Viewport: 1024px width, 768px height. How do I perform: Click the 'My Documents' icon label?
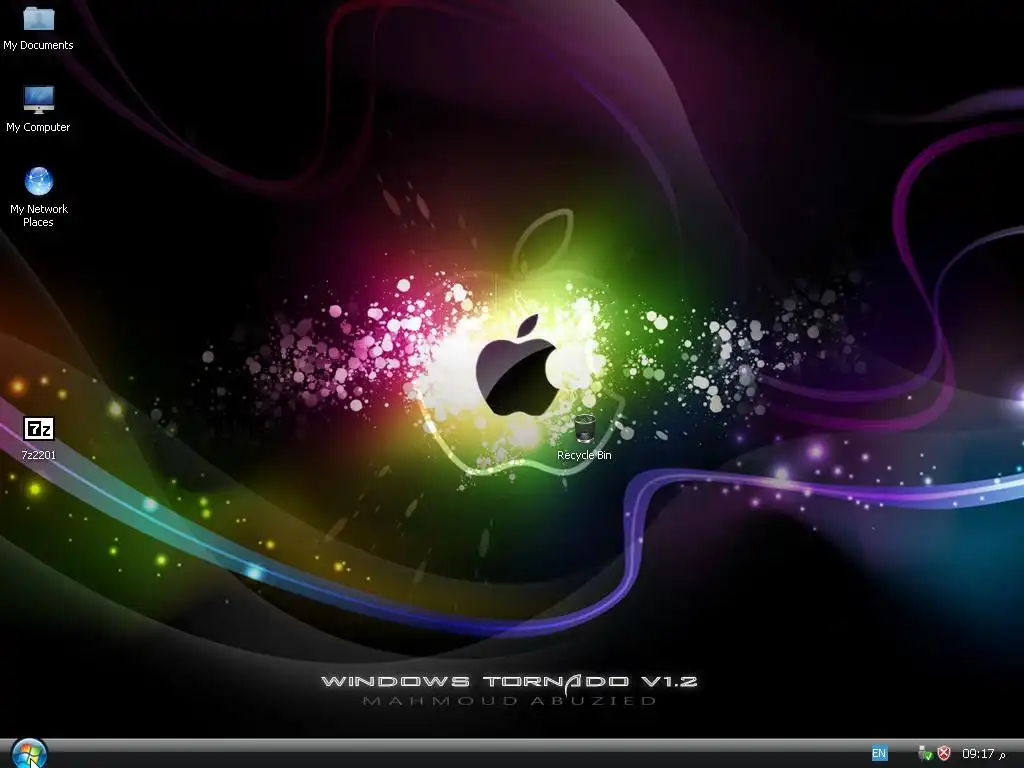(x=39, y=45)
